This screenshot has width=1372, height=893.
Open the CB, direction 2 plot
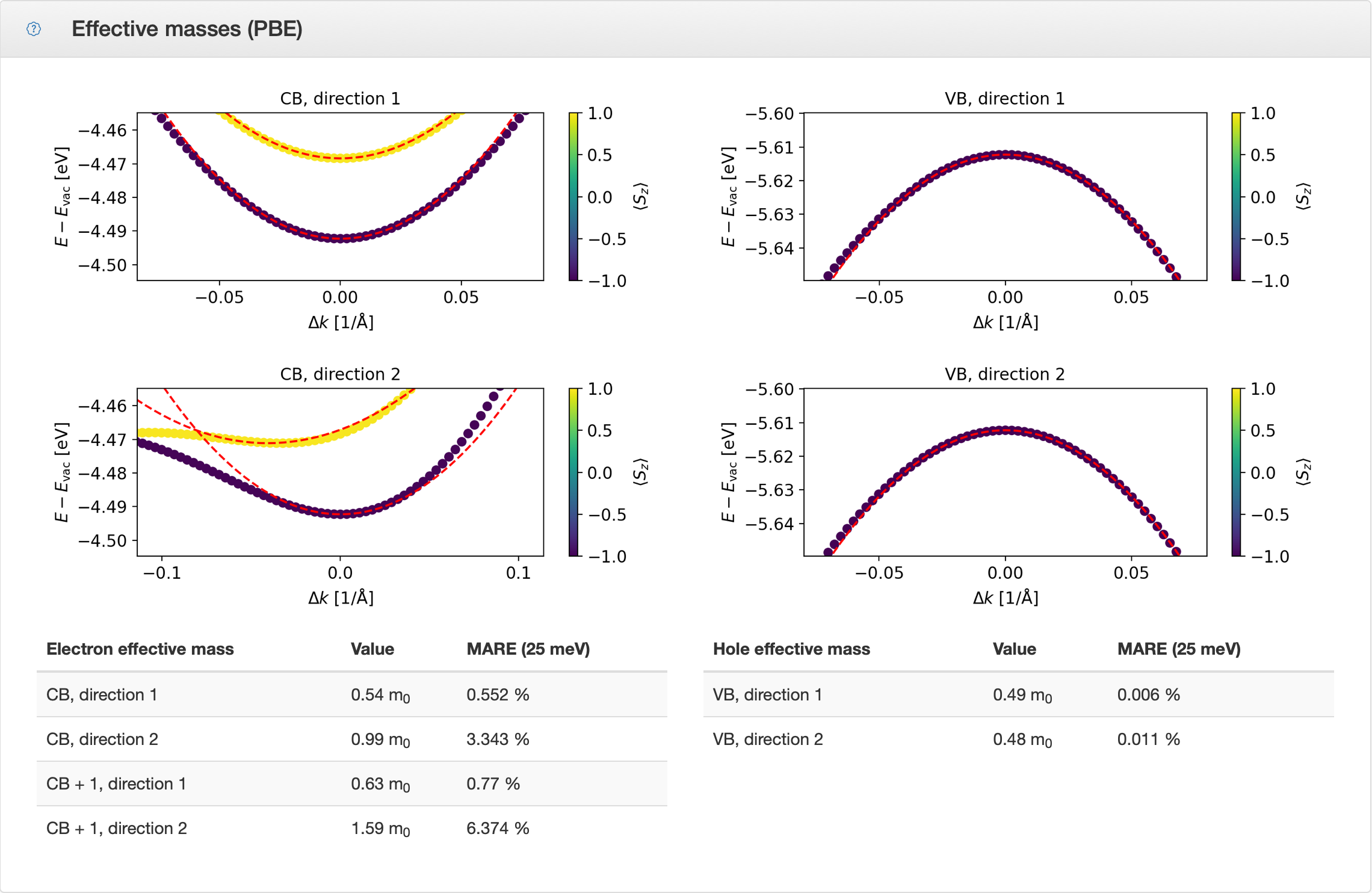[x=341, y=472]
